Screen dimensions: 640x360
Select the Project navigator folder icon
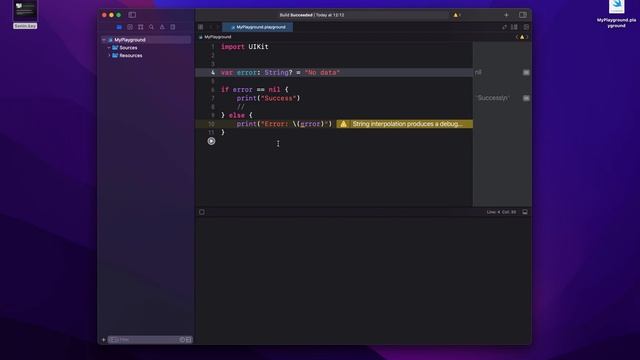(119, 27)
